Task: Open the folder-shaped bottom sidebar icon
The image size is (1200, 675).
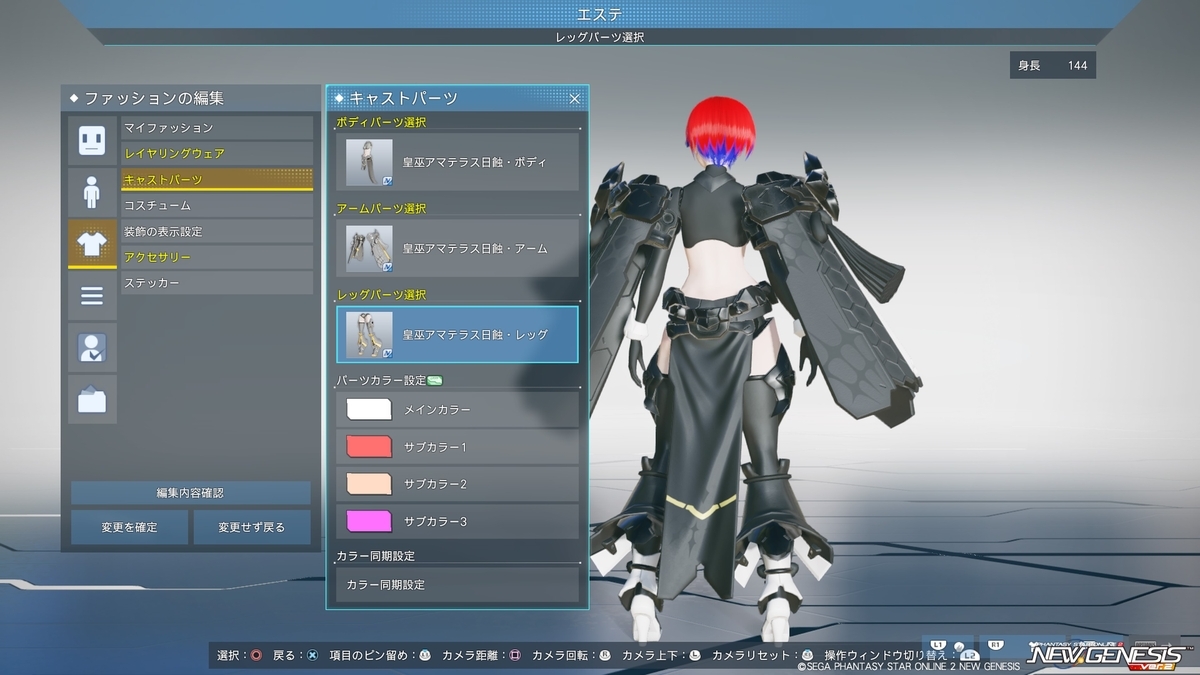Action: 92,400
